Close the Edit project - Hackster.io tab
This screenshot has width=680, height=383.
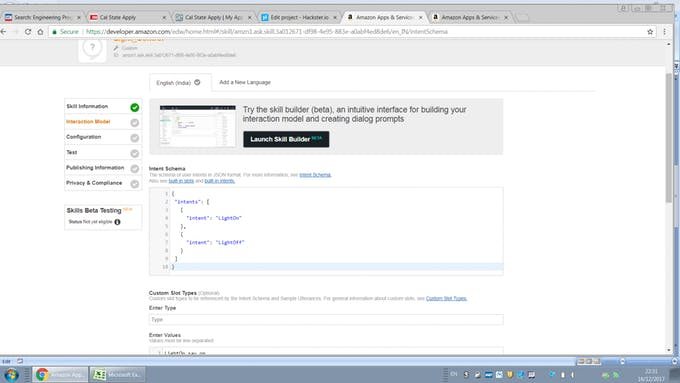click(335, 17)
